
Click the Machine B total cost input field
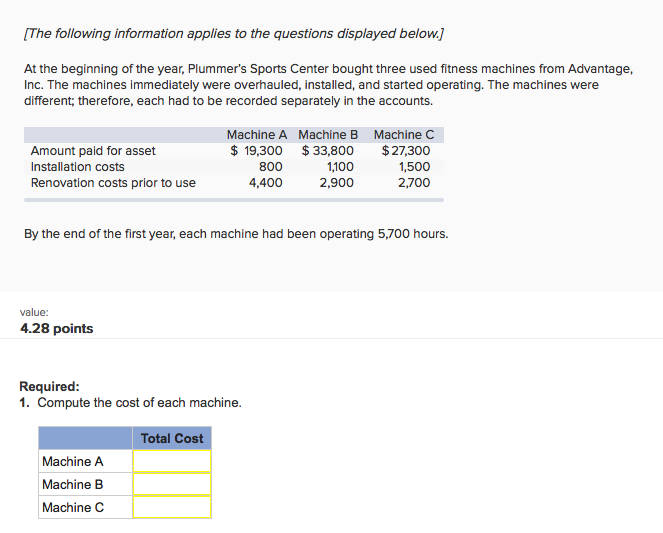(172, 484)
